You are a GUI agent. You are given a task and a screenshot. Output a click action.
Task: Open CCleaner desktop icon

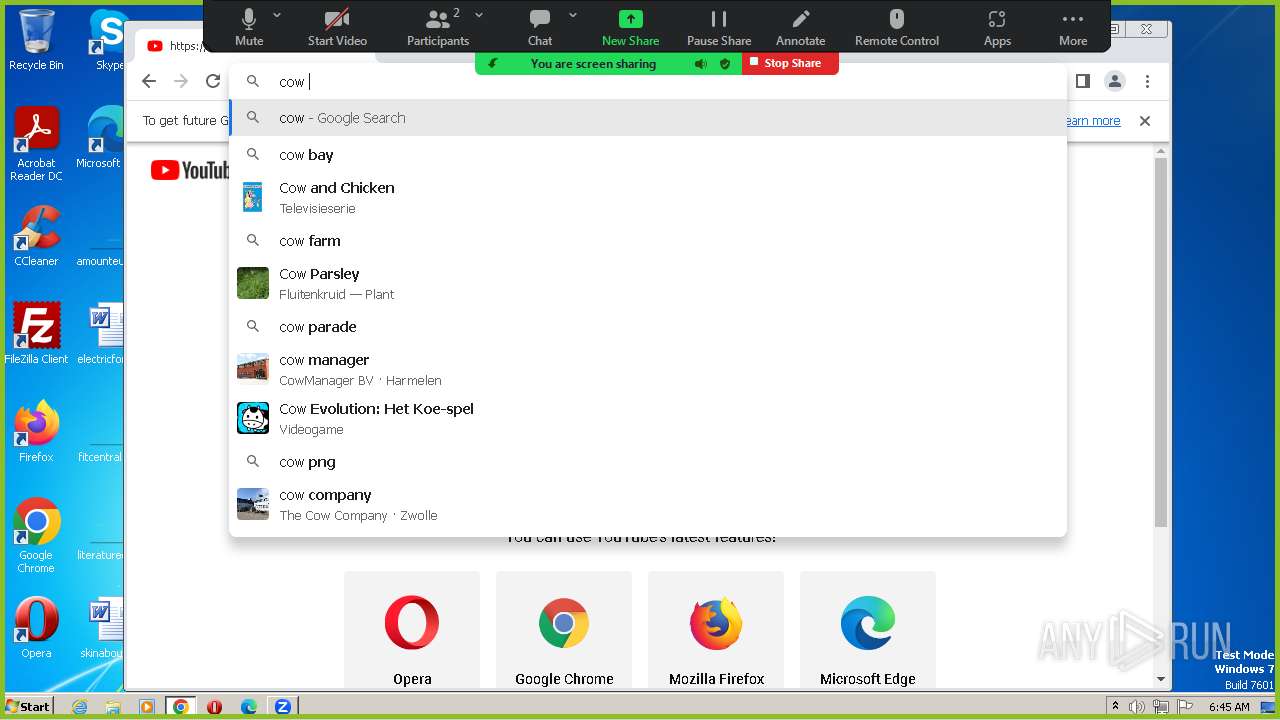[x=36, y=236]
